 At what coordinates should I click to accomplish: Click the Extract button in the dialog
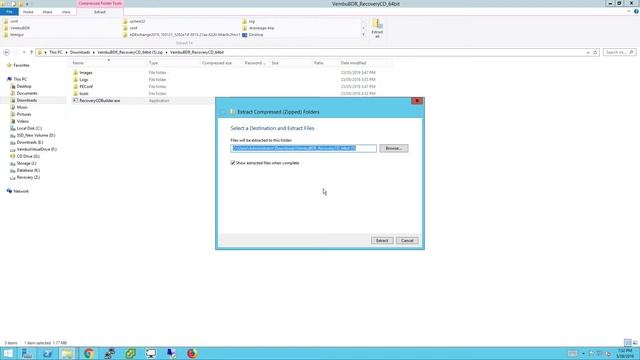(x=382, y=240)
